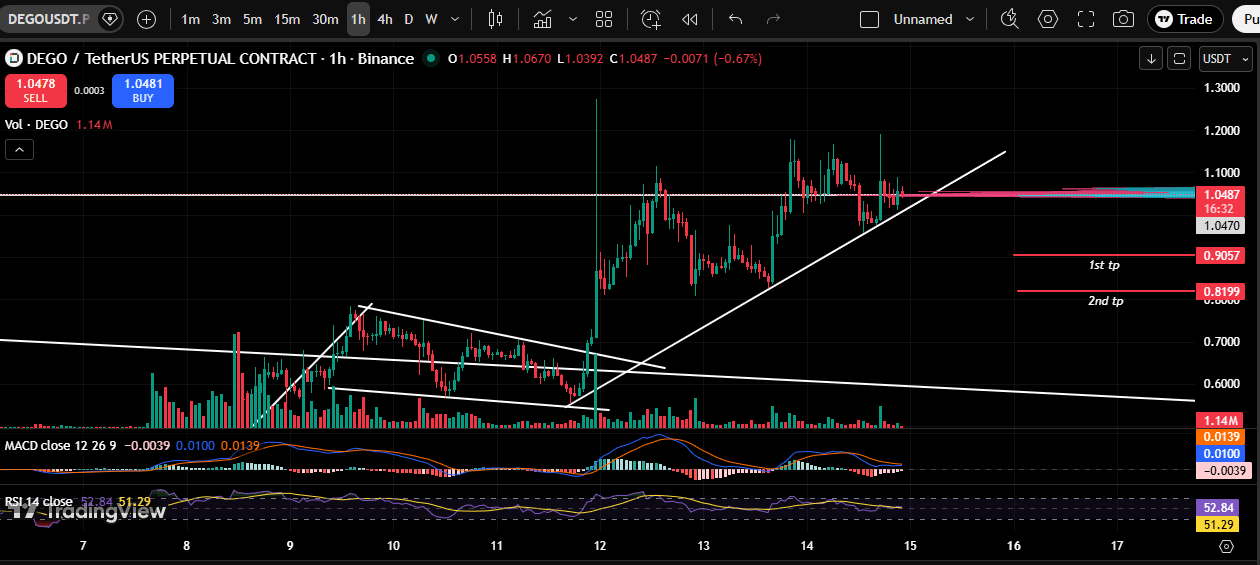This screenshot has height=565, width=1260.
Task: Click the 0.9057 price label
Action: (1222, 256)
